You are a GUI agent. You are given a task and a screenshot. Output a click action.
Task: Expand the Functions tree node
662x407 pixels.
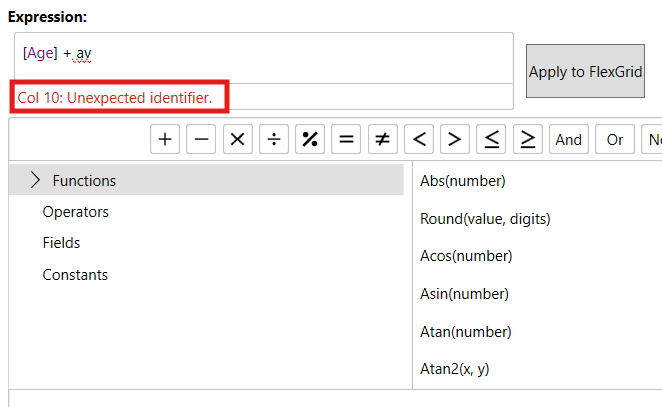point(36,181)
